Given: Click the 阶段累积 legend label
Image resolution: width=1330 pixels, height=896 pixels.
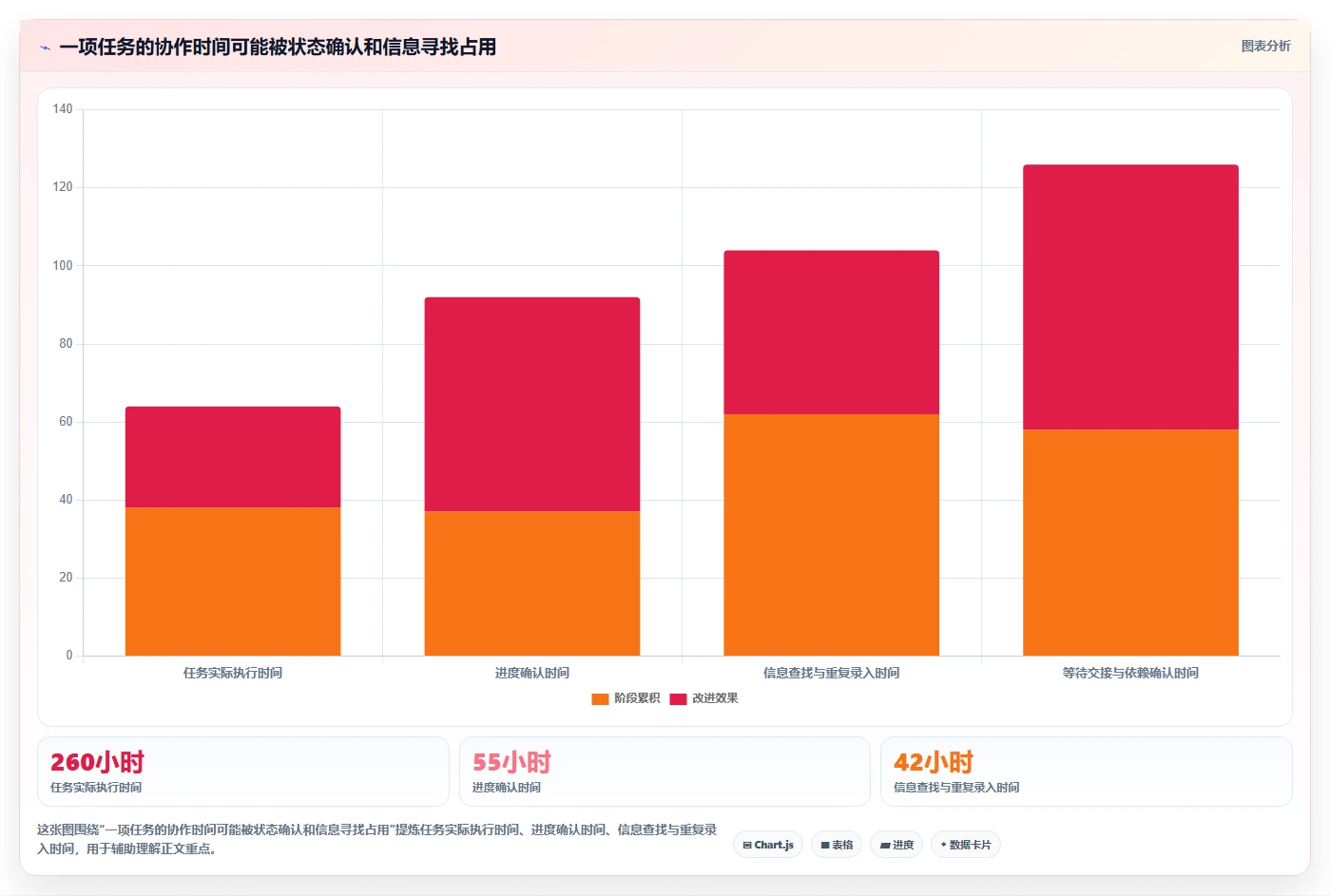Looking at the screenshot, I should [x=637, y=698].
